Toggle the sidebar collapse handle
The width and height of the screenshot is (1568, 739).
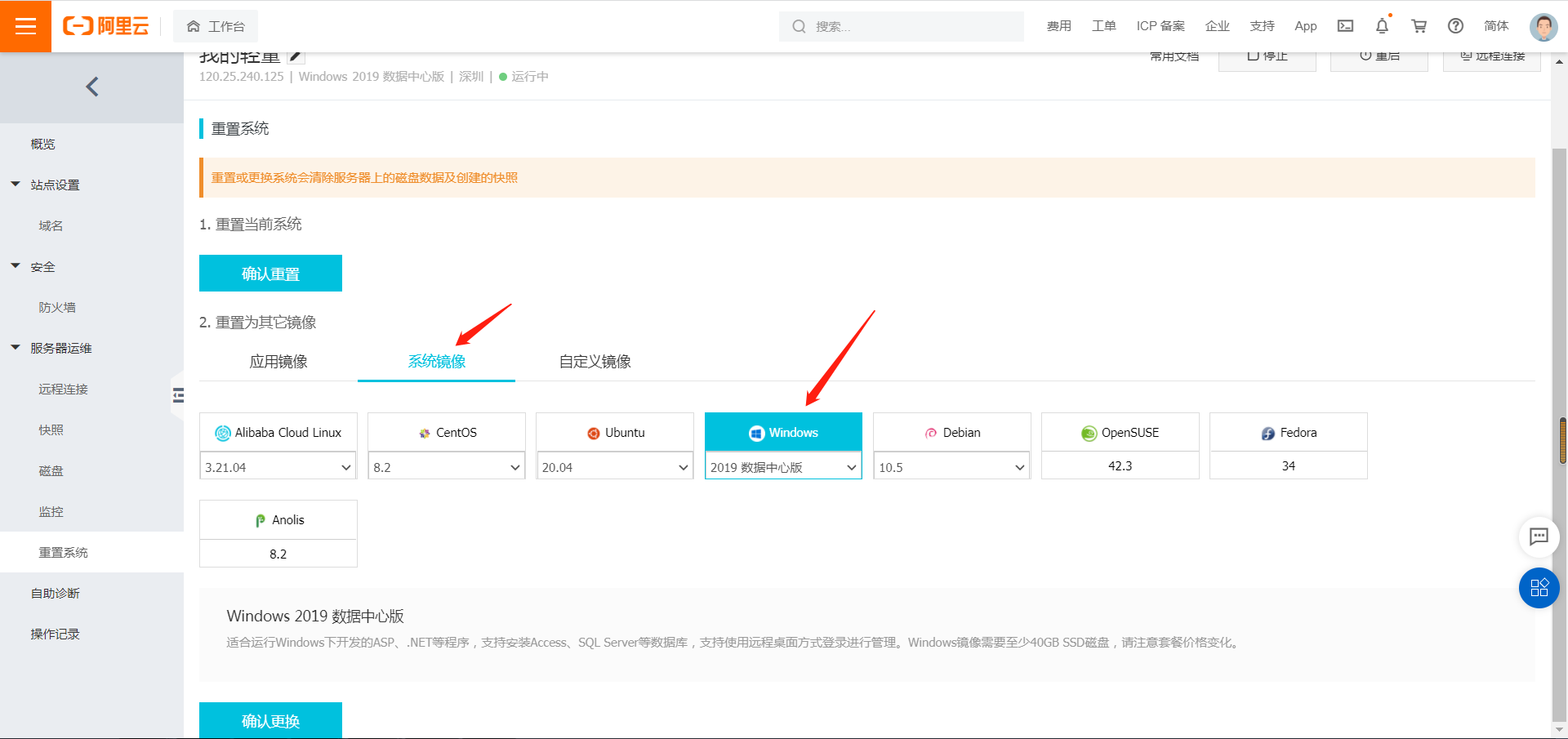pyautogui.click(x=177, y=395)
